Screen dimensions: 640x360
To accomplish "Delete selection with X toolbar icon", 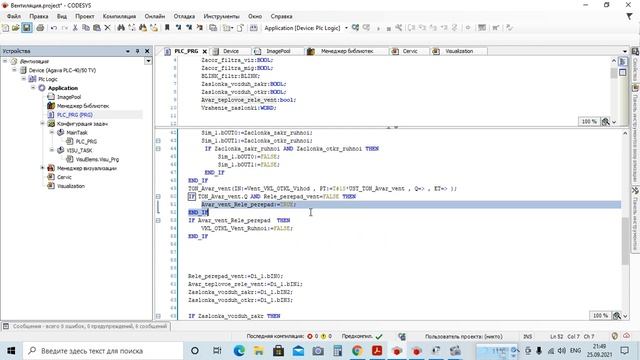I will tap(107, 28).
